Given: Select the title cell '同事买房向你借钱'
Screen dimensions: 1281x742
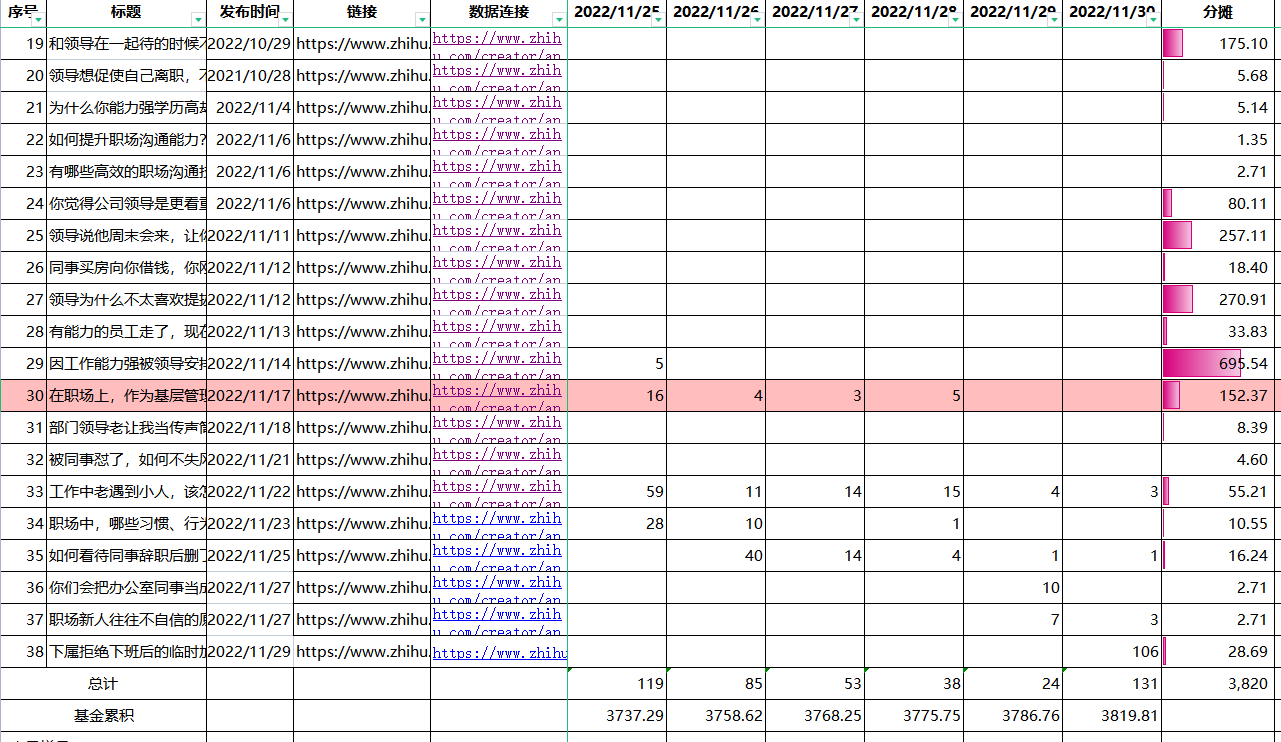Looking at the screenshot, I should 127,268.
